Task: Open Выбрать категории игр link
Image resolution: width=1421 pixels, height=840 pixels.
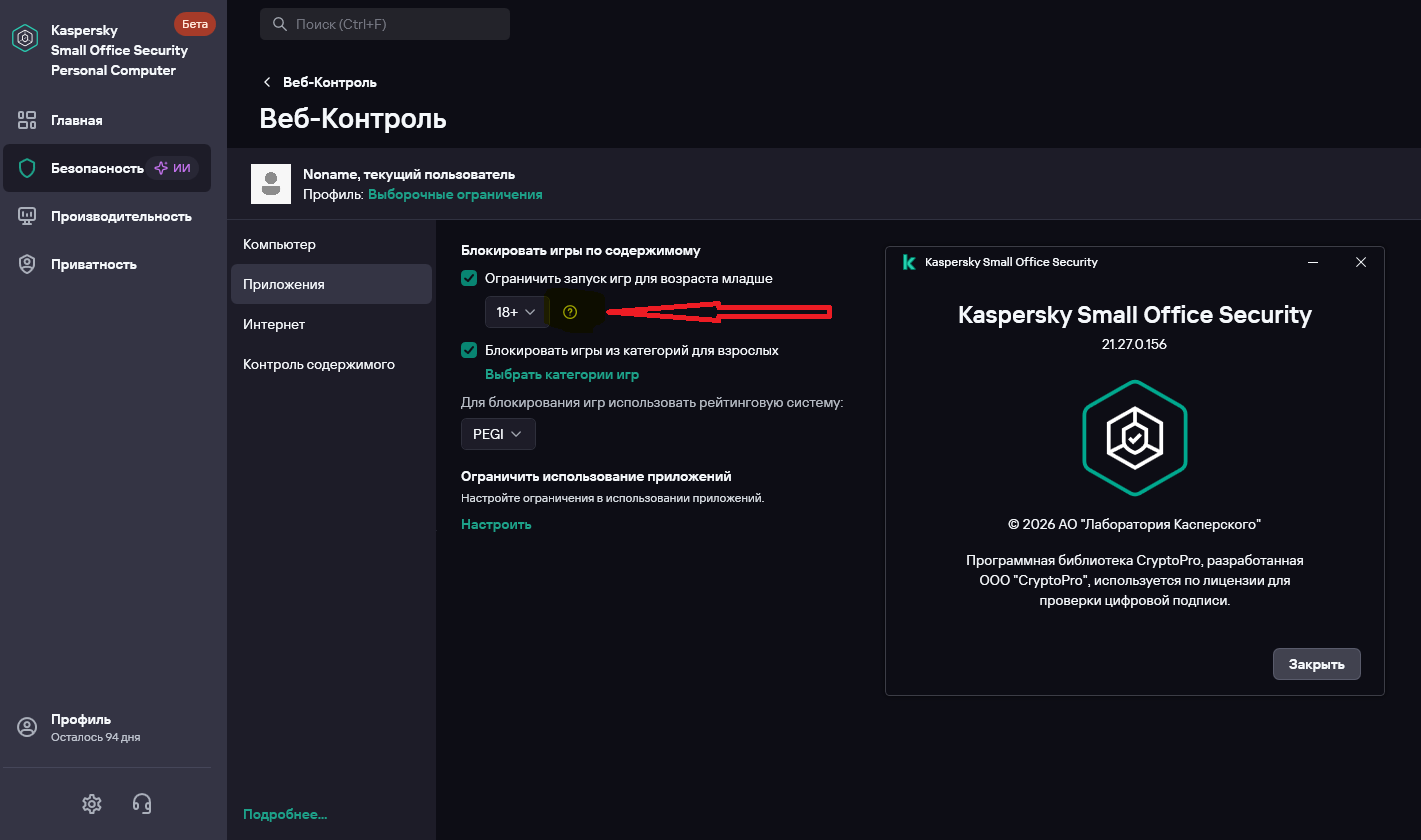Action: (562, 374)
